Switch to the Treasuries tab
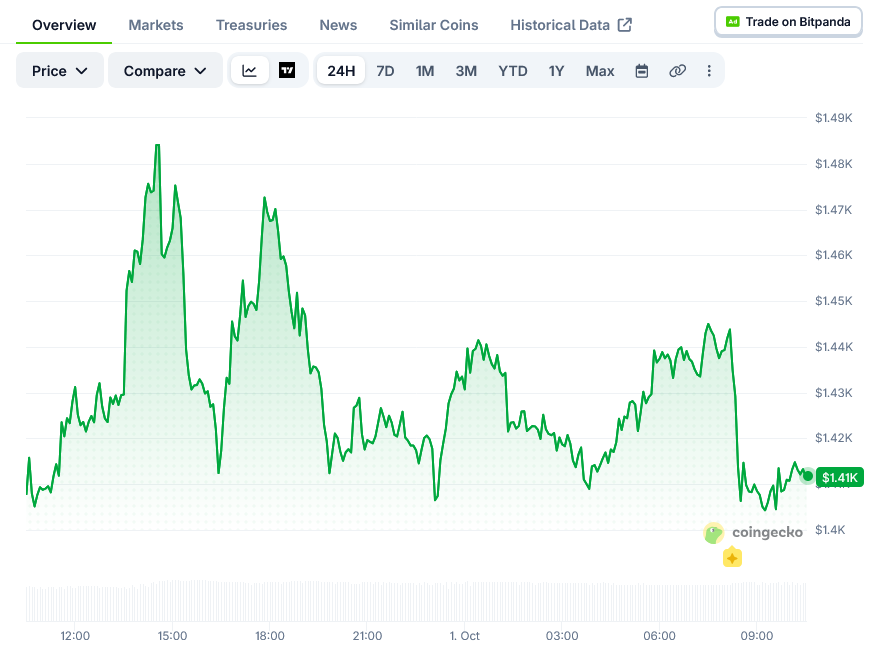The image size is (869, 648). [251, 25]
